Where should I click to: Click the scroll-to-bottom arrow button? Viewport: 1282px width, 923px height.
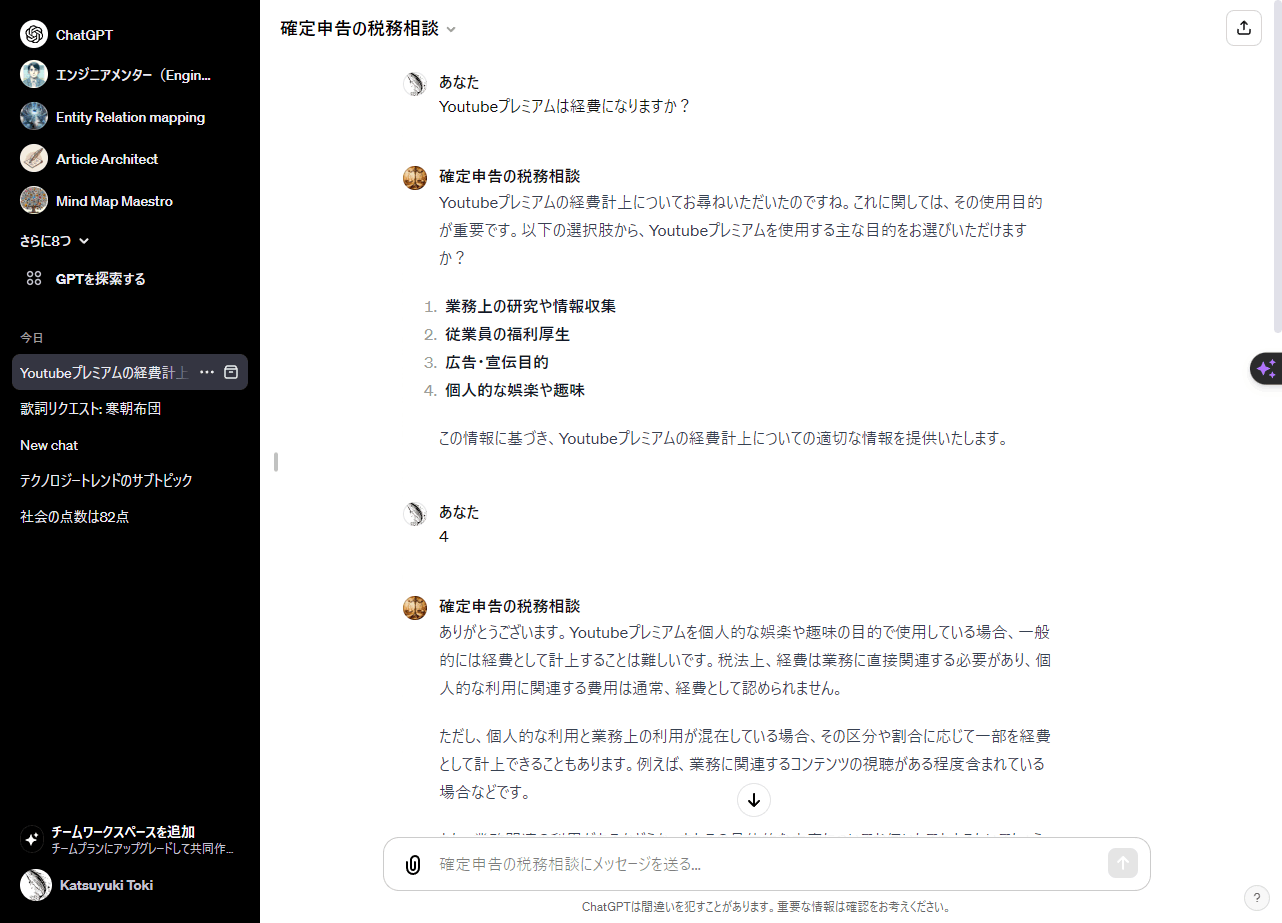[x=754, y=800]
